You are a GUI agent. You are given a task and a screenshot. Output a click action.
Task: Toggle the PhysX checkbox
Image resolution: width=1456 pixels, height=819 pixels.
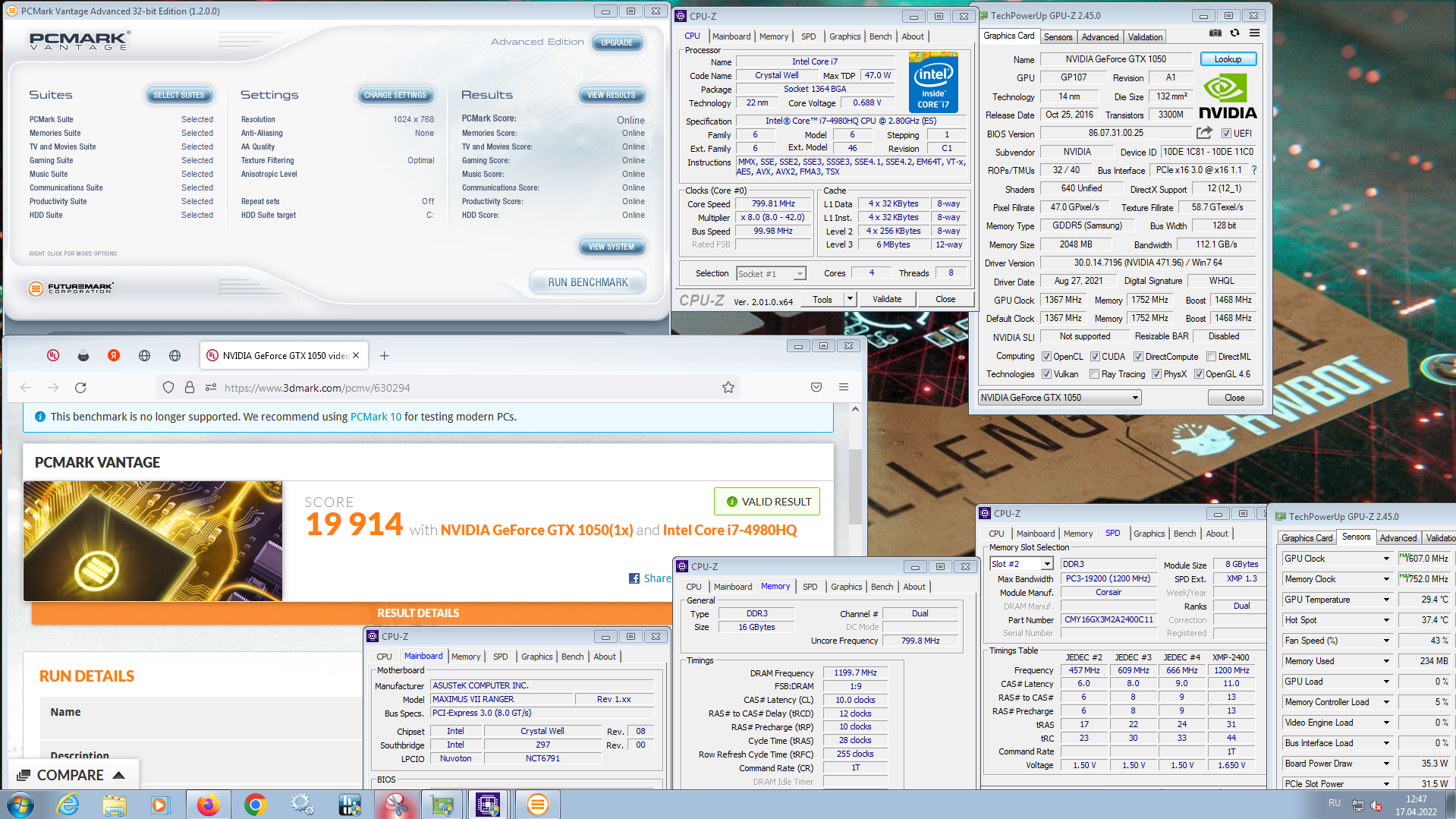pos(1156,374)
